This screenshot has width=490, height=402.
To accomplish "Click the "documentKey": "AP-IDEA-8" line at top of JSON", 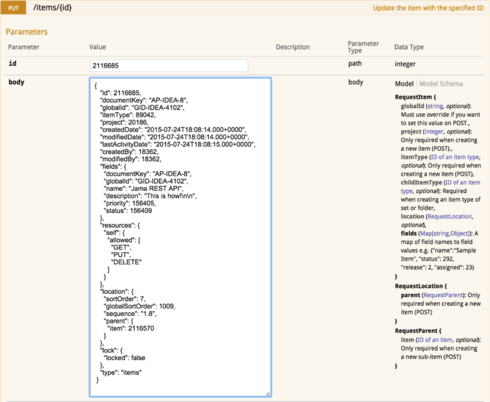I will pos(144,100).
